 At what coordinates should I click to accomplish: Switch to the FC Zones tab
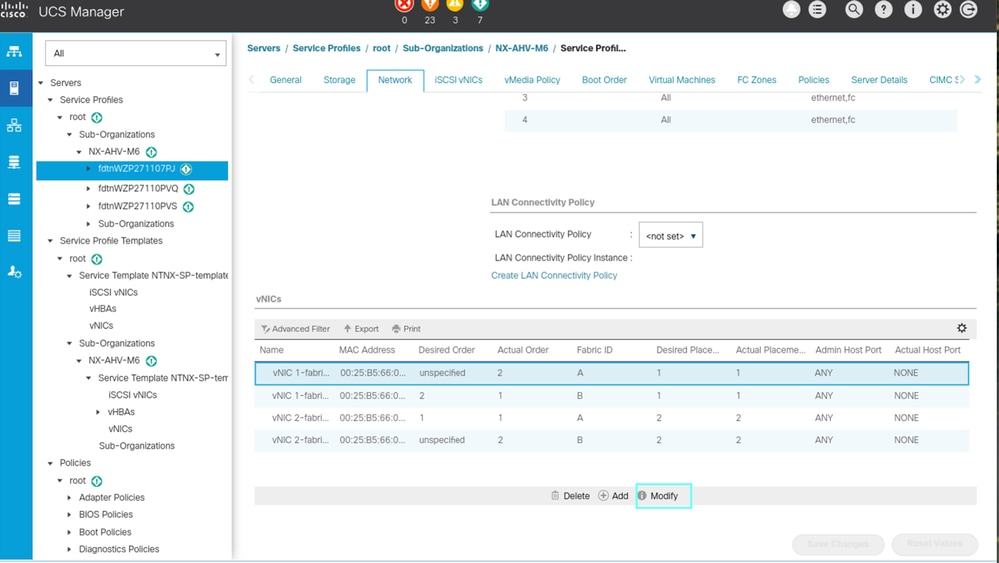point(756,80)
